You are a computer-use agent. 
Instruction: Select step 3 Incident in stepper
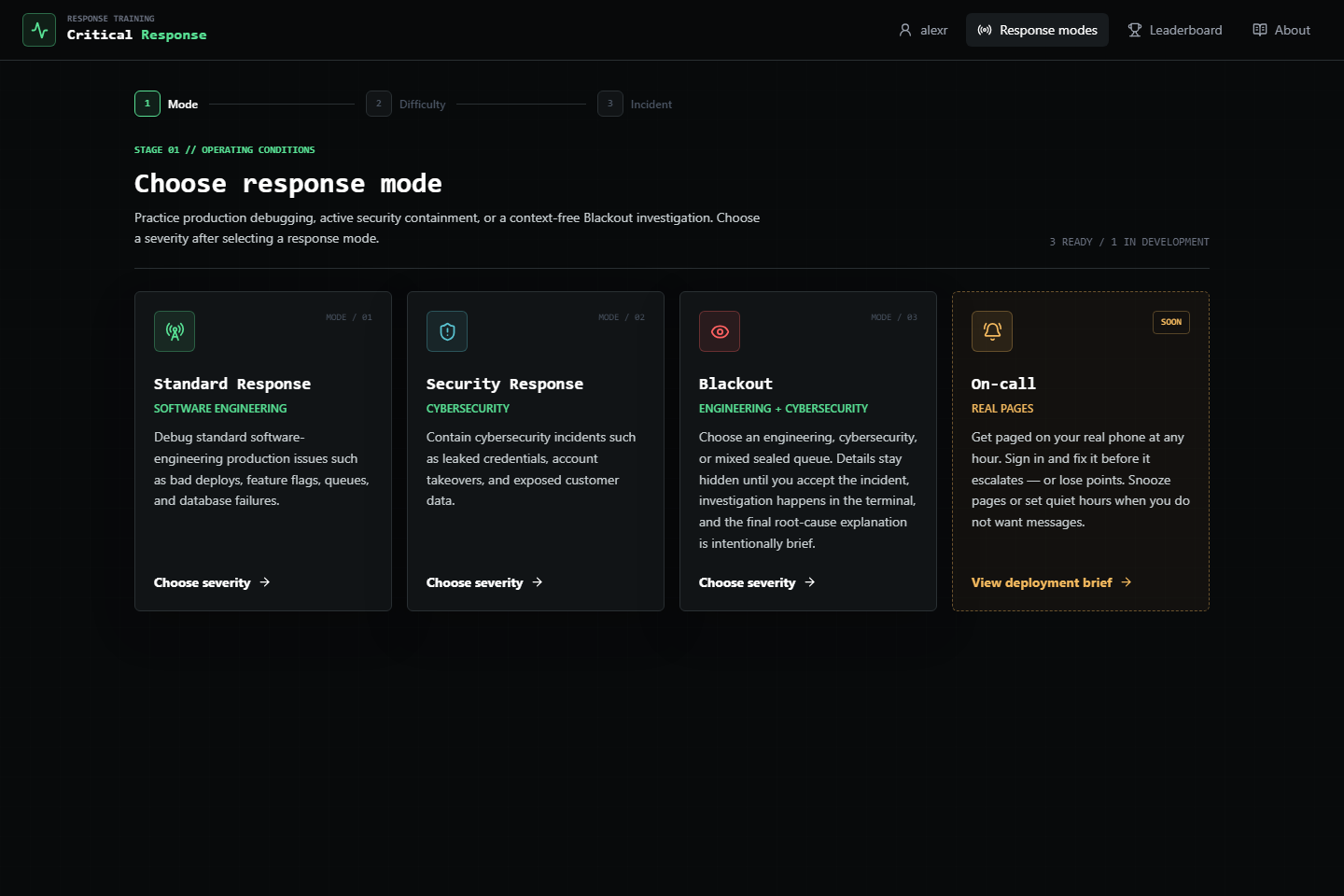point(635,104)
